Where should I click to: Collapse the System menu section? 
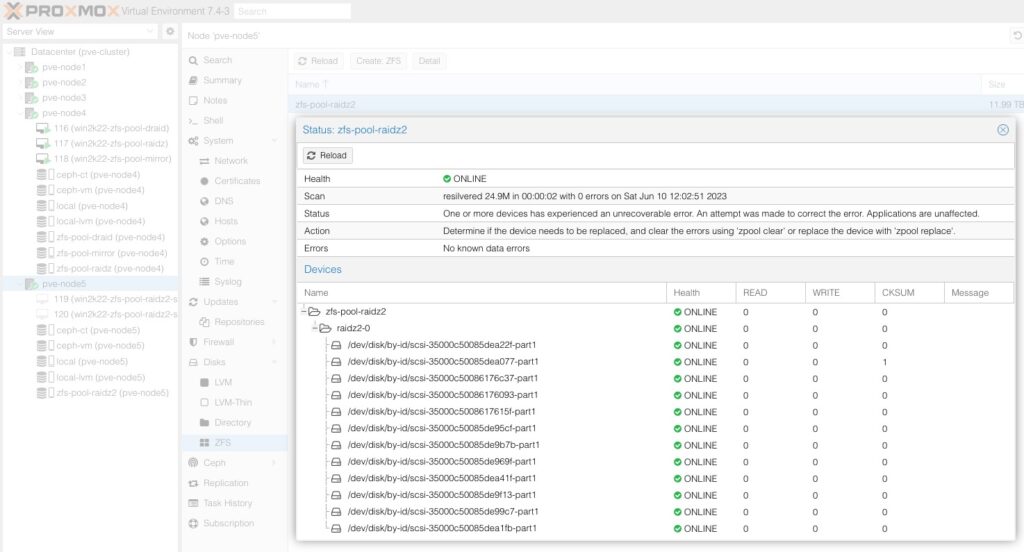[274, 140]
